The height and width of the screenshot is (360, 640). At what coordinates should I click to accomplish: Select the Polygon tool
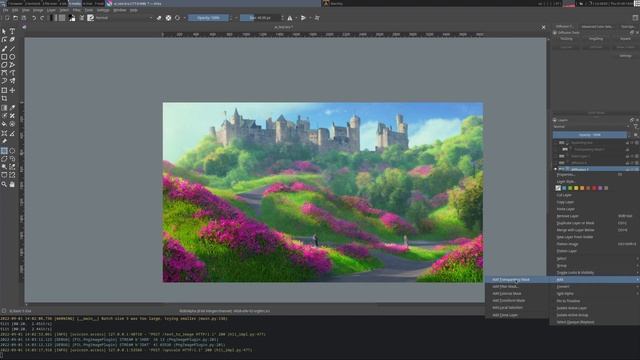click(4, 64)
